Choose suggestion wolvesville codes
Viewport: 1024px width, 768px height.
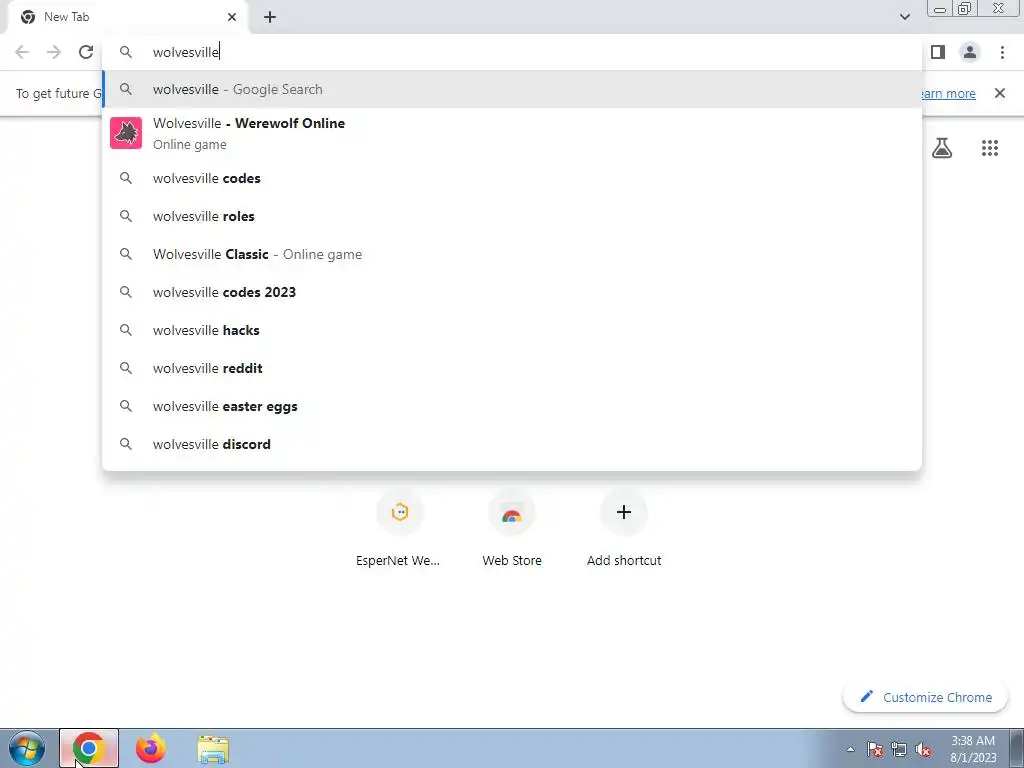(x=512, y=178)
